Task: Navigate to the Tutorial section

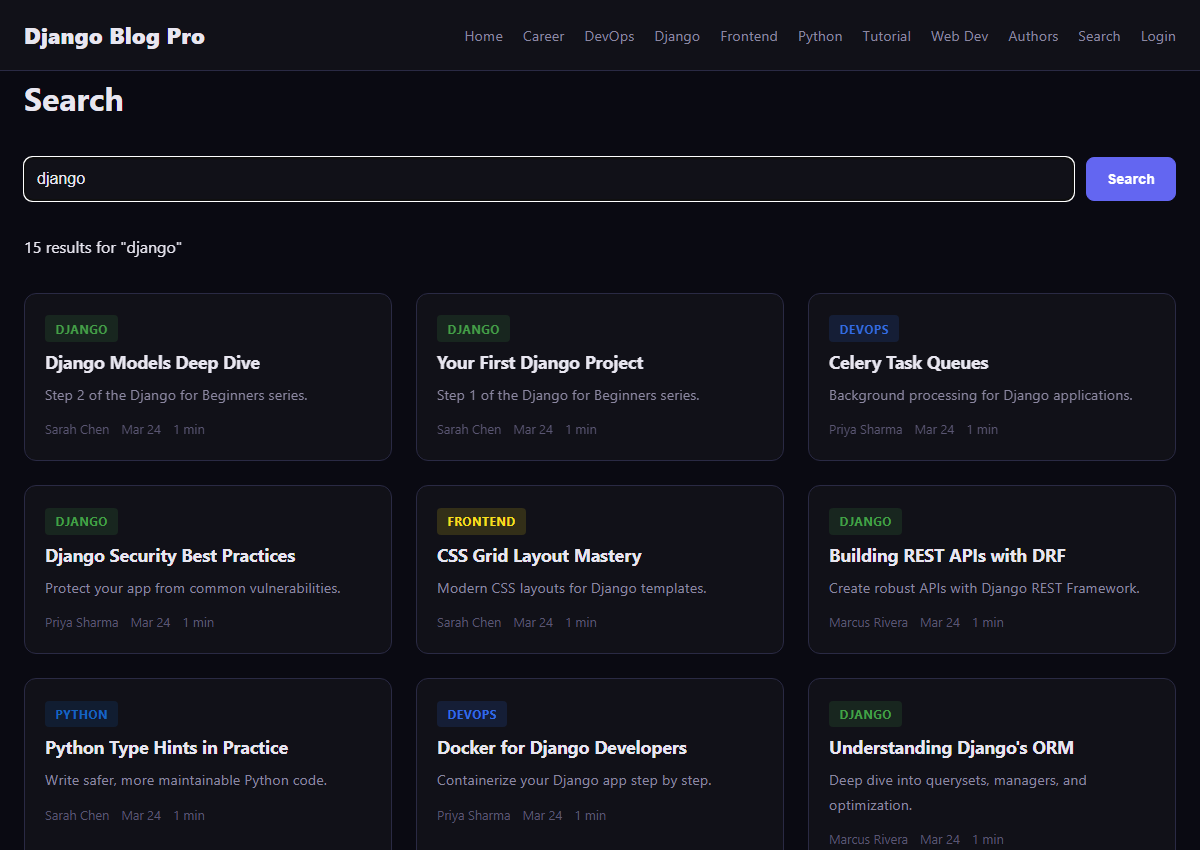Action: 886,36
